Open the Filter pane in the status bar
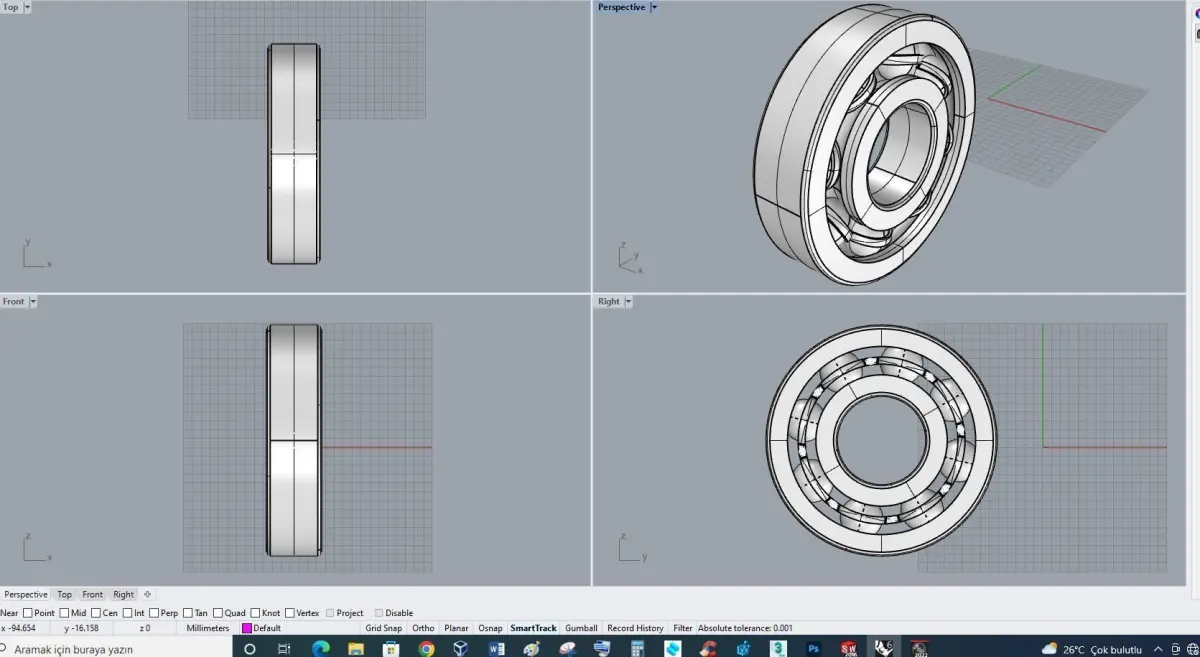The width and height of the screenshot is (1200, 657). [x=683, y=628]
